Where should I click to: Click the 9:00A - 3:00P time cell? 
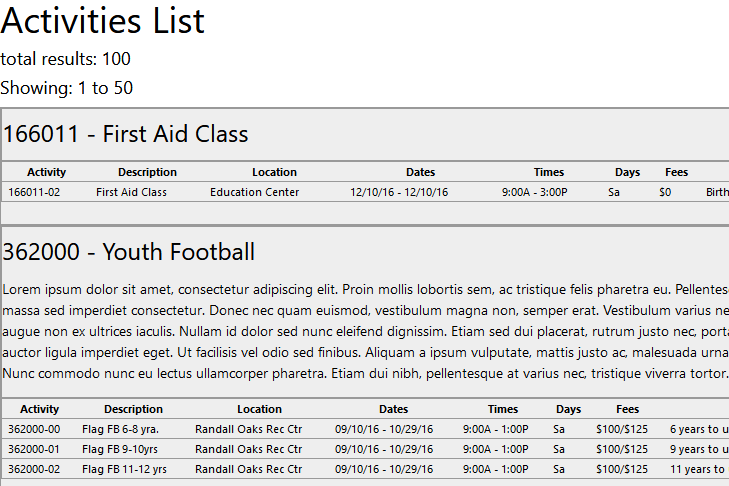[x=534, y=192]
